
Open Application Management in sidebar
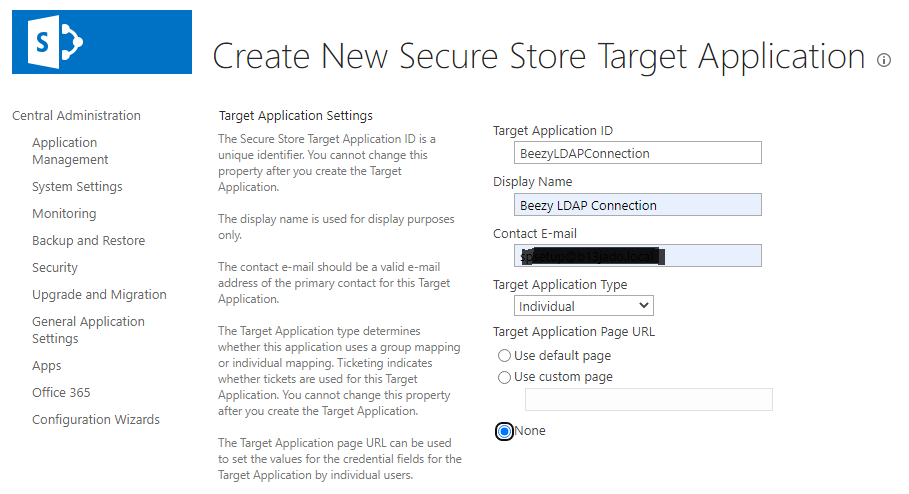(70, 151)
